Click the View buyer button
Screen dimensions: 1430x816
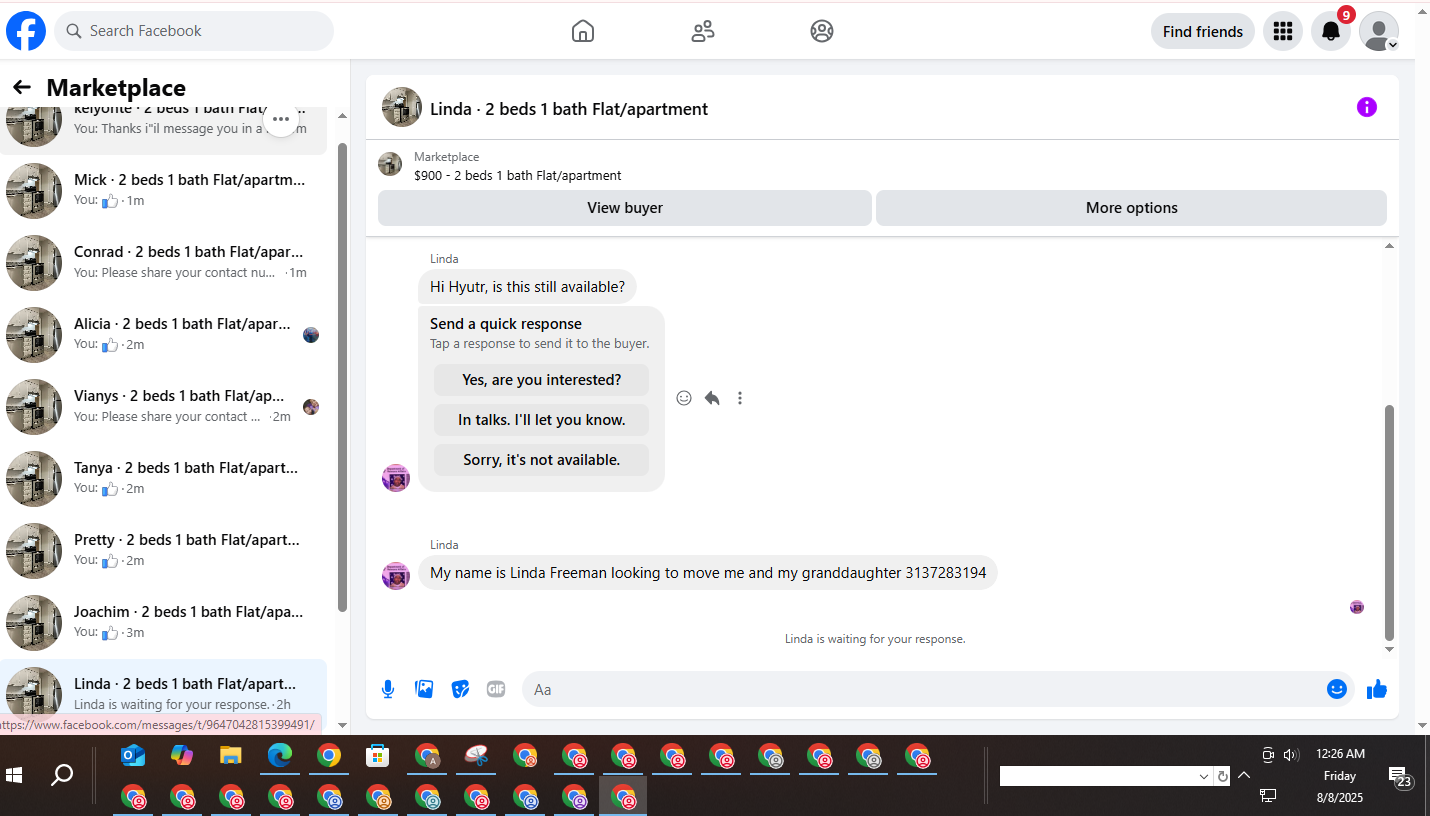click(625, 208)
